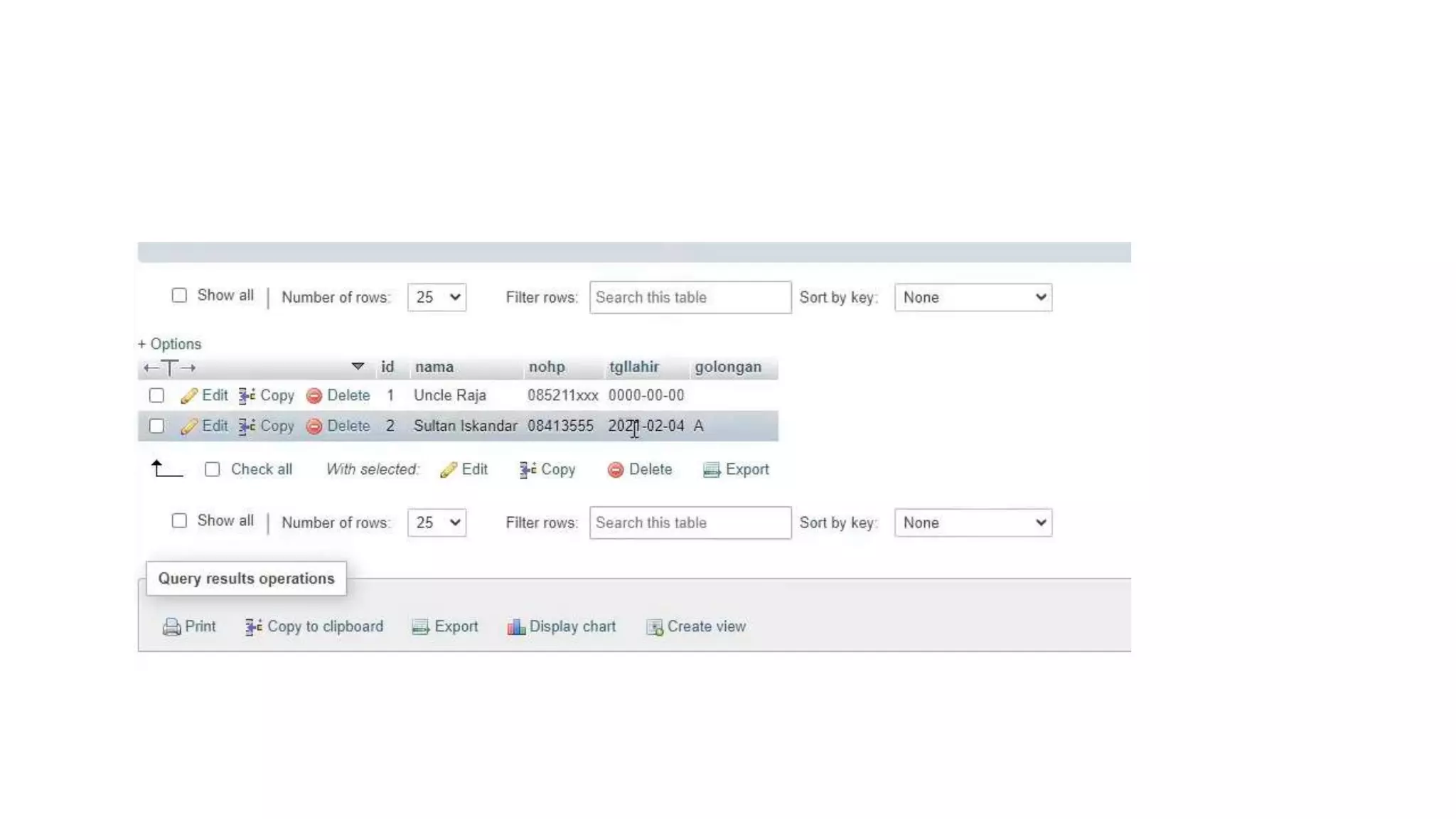
Task: Tick the Check all checkbox
Action: pos(212,469)
